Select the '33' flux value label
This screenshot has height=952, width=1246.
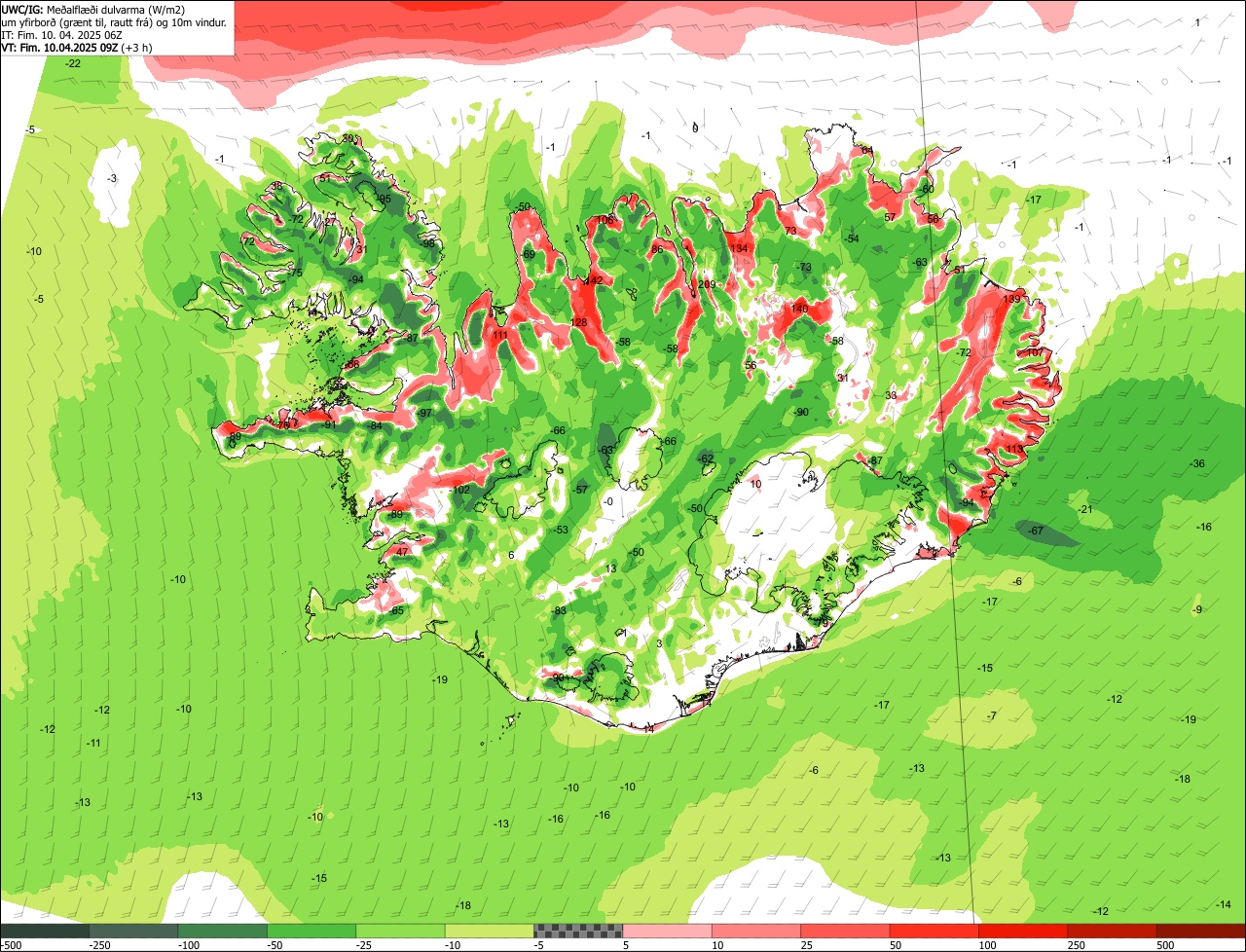pyautogui.click(x=892, y=395)
